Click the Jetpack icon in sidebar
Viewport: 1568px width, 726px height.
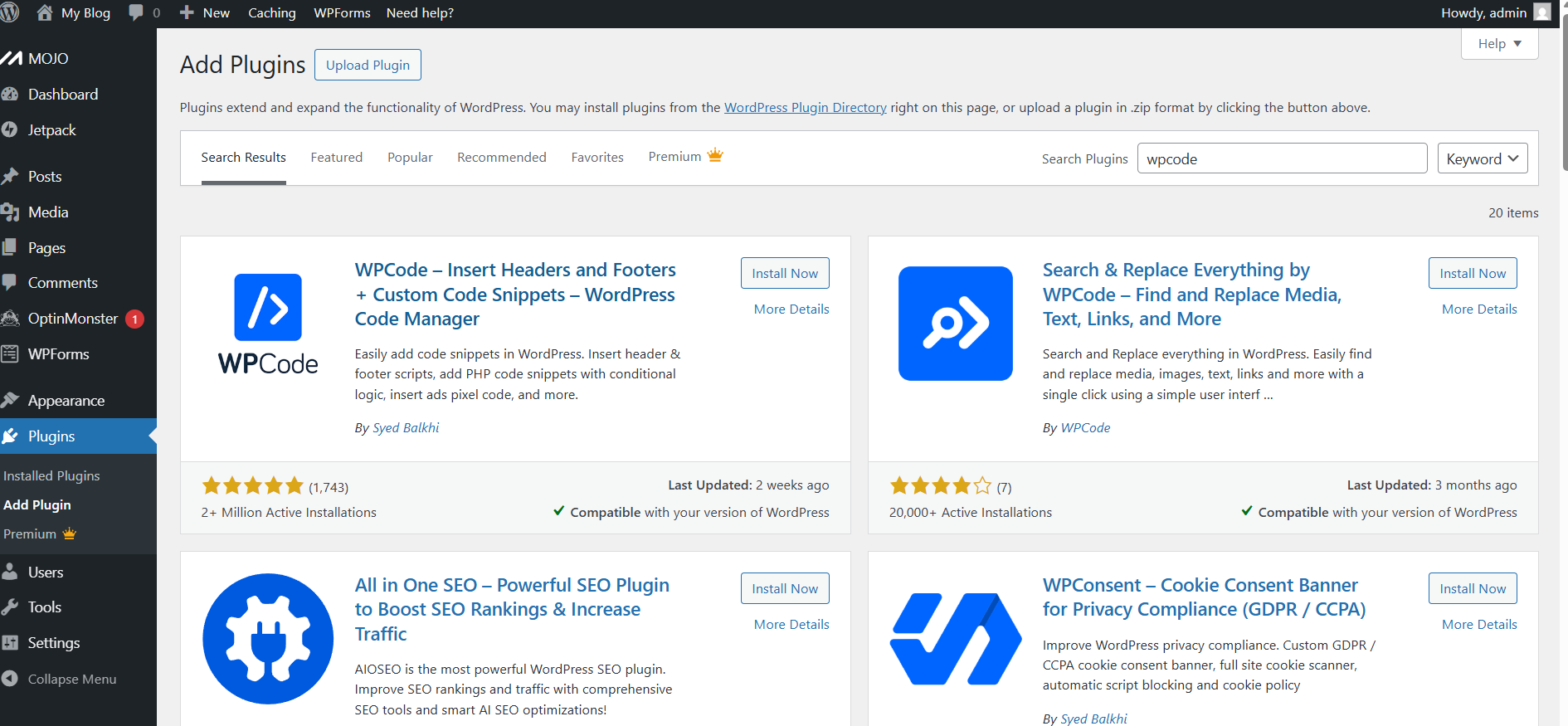[x=10, y=129]
